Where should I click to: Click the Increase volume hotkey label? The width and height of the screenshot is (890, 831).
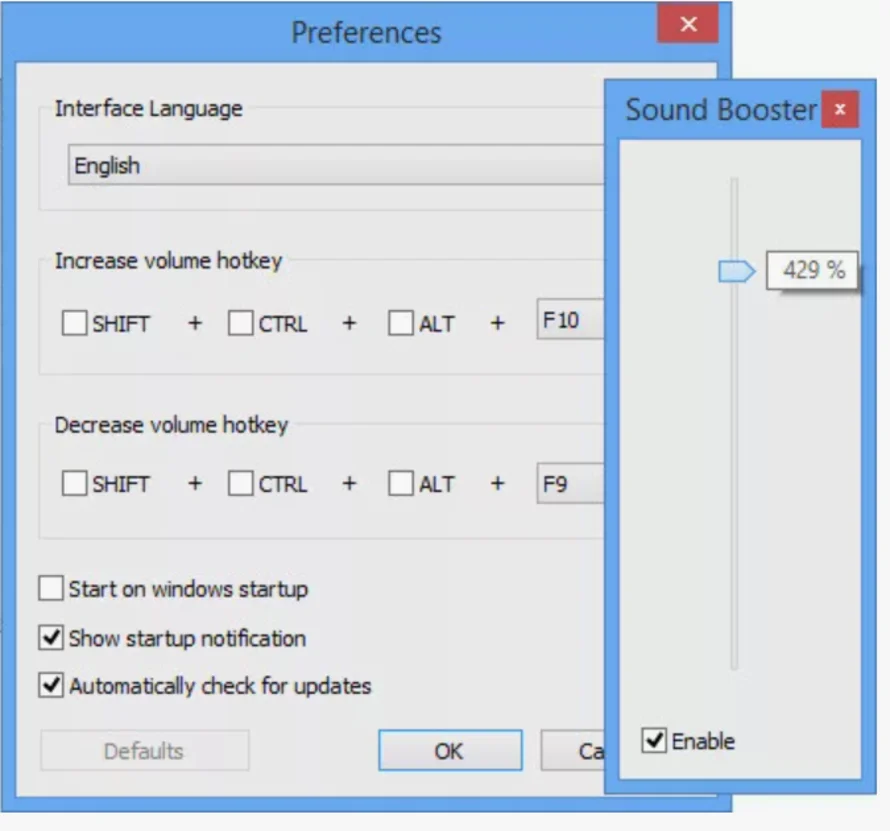pyautogui.click(x=168, y=261)
